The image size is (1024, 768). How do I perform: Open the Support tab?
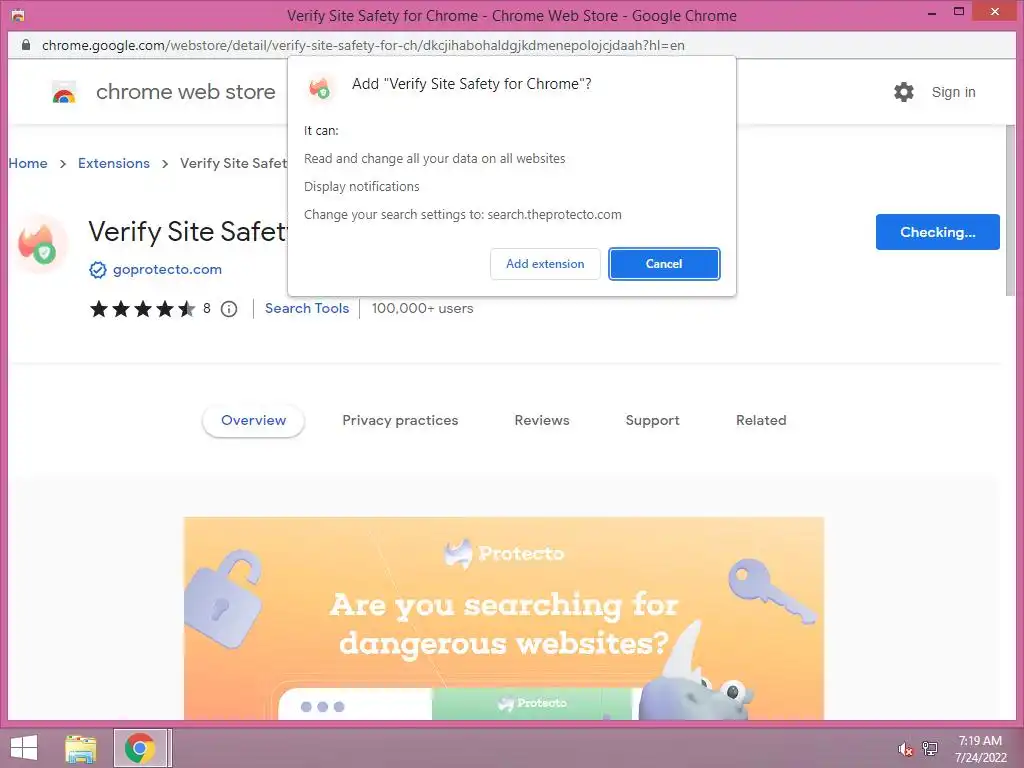click(x=652, y=421)
